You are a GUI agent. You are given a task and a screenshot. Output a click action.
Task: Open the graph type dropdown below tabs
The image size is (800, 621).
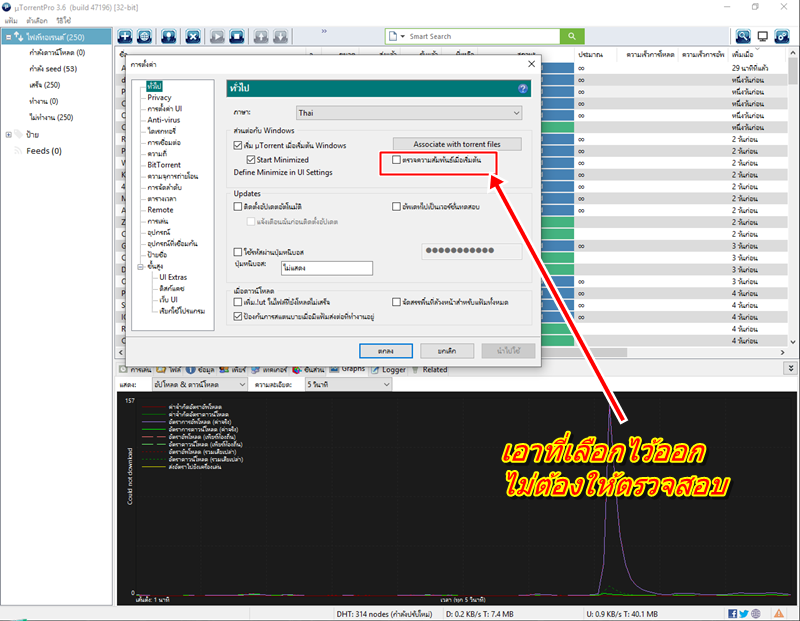[199, 384]
